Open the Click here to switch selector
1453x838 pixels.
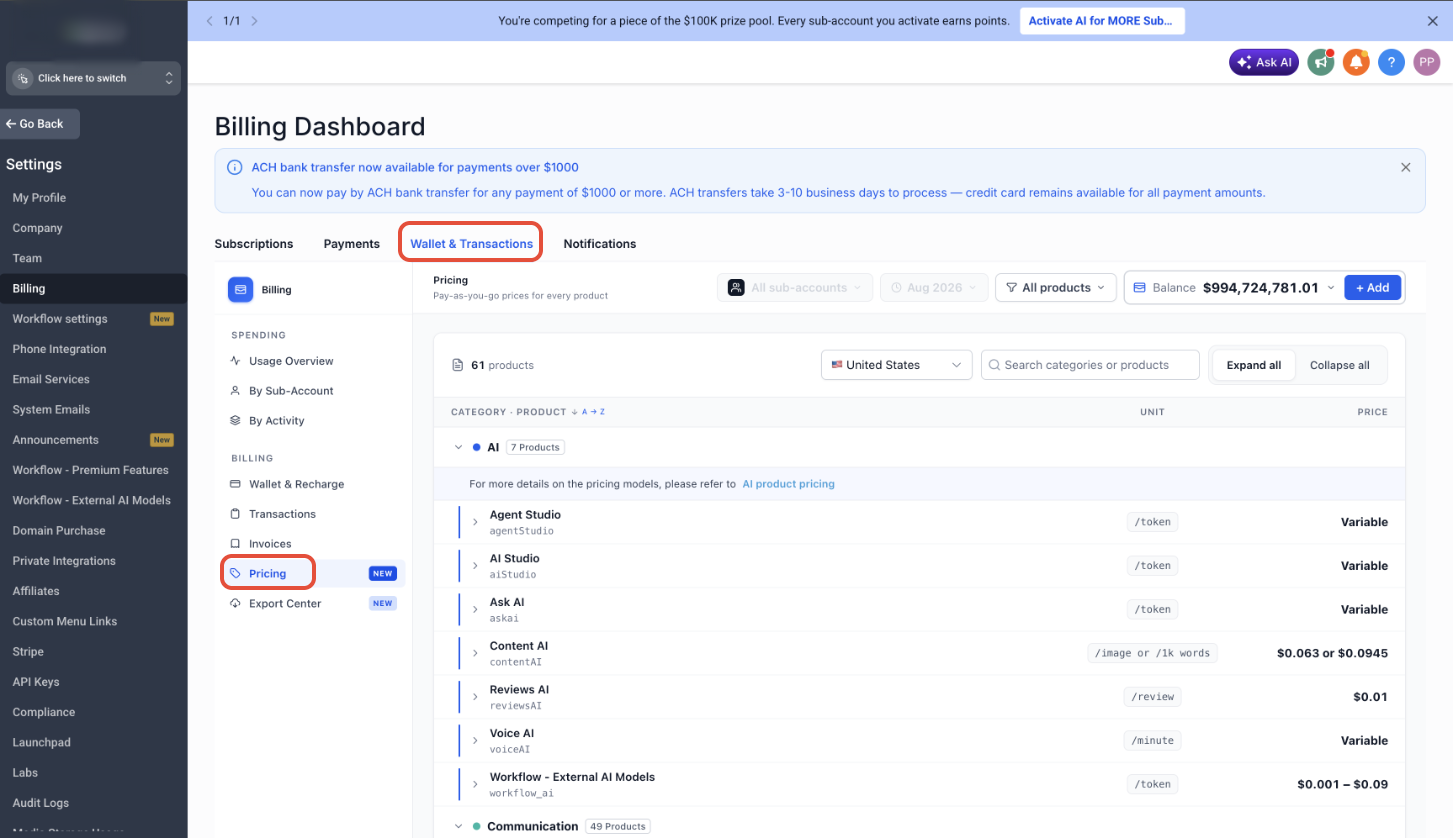(x=93, y=78)
